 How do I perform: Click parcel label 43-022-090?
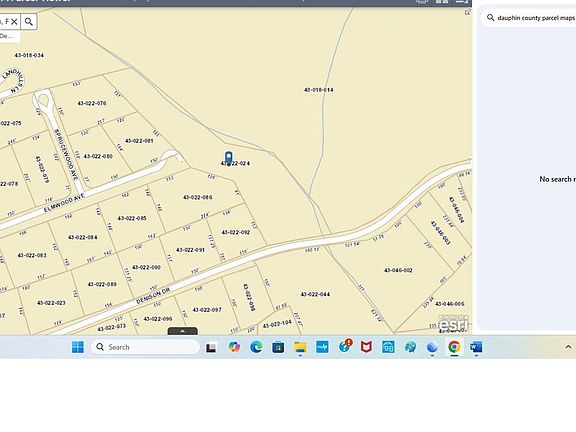pyautogui.click(x=146, y=267)
